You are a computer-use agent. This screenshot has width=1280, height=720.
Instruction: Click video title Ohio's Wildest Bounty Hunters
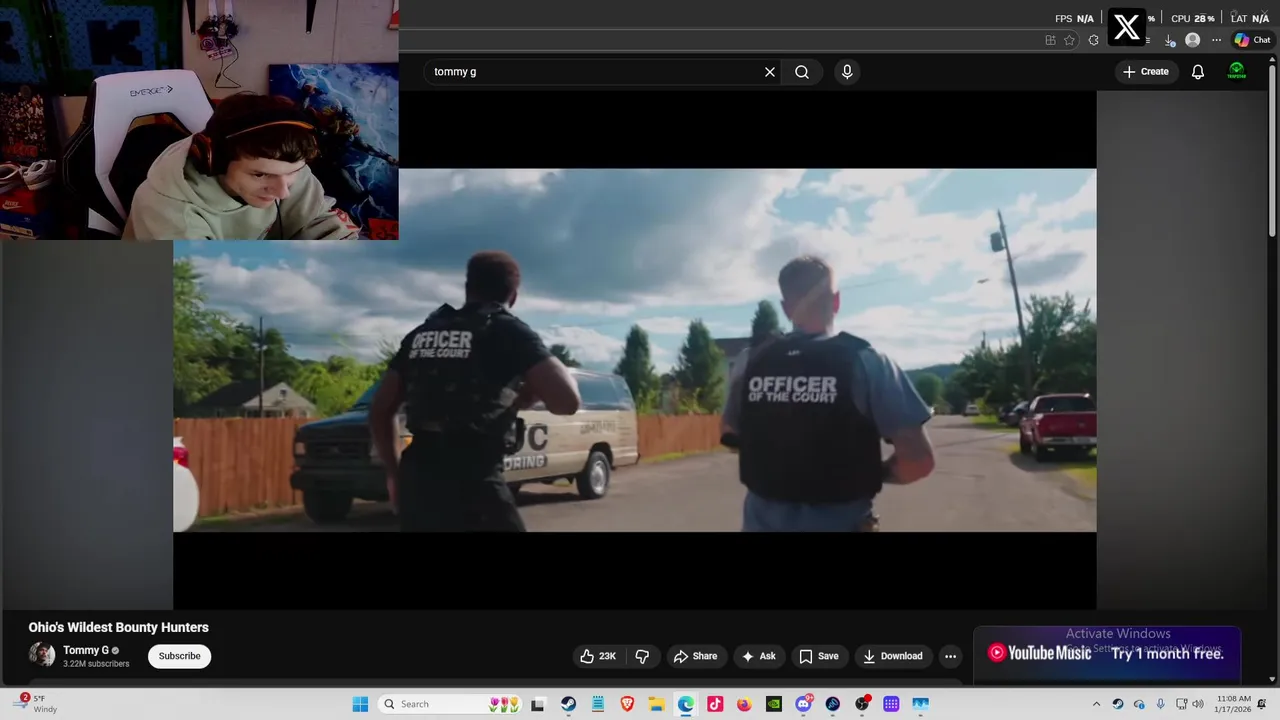119,627
